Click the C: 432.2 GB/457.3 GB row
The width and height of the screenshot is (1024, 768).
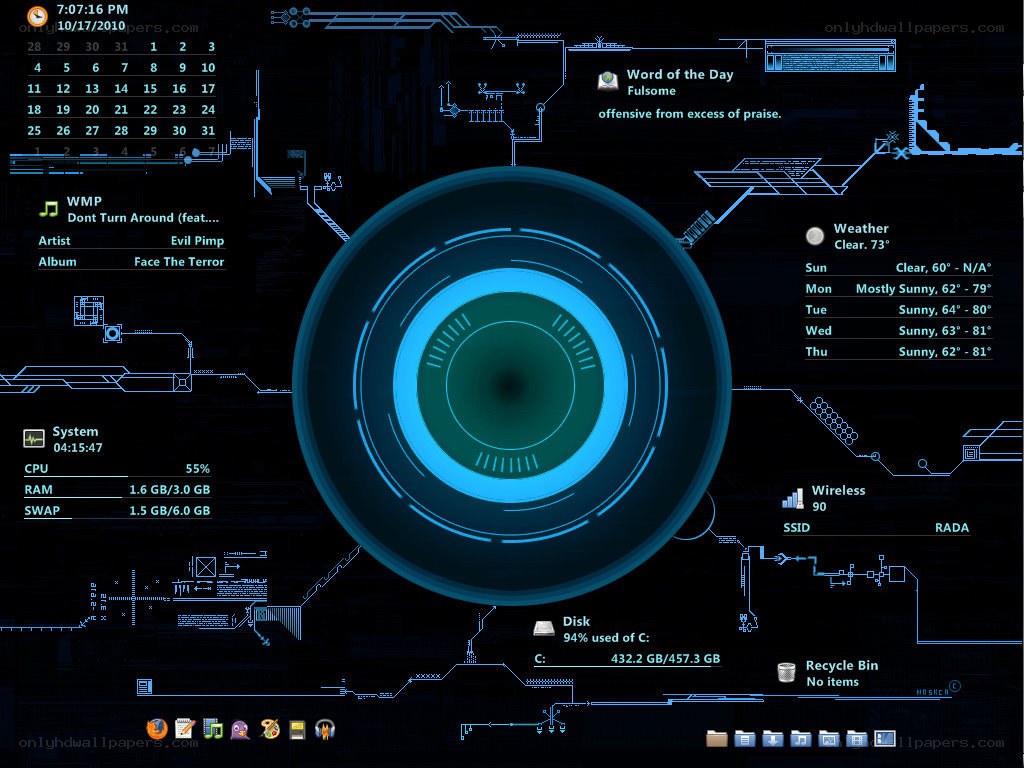click(627, 659)
